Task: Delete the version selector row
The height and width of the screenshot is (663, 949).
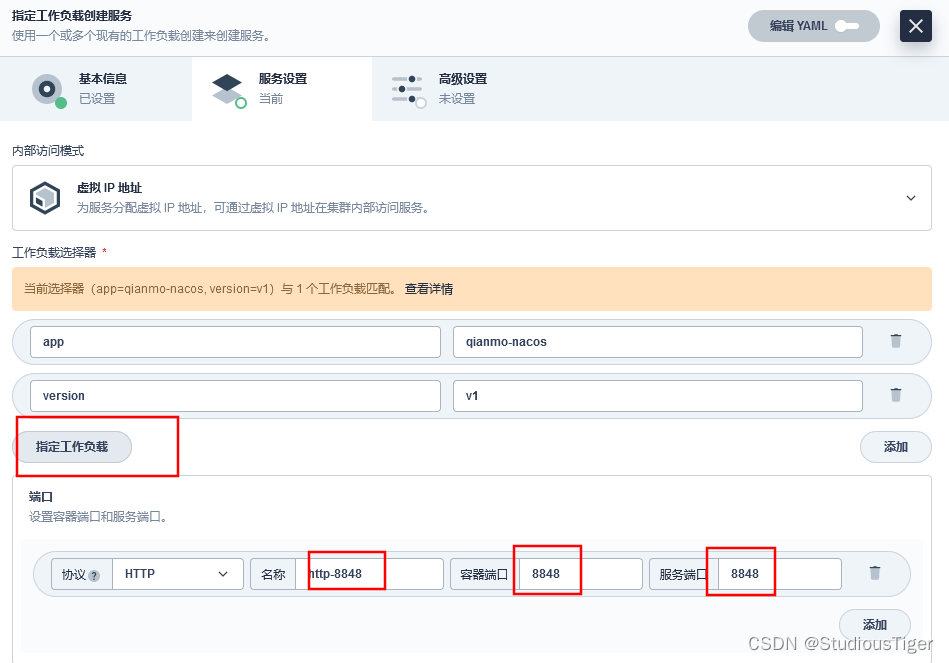Action: [896, 395]
